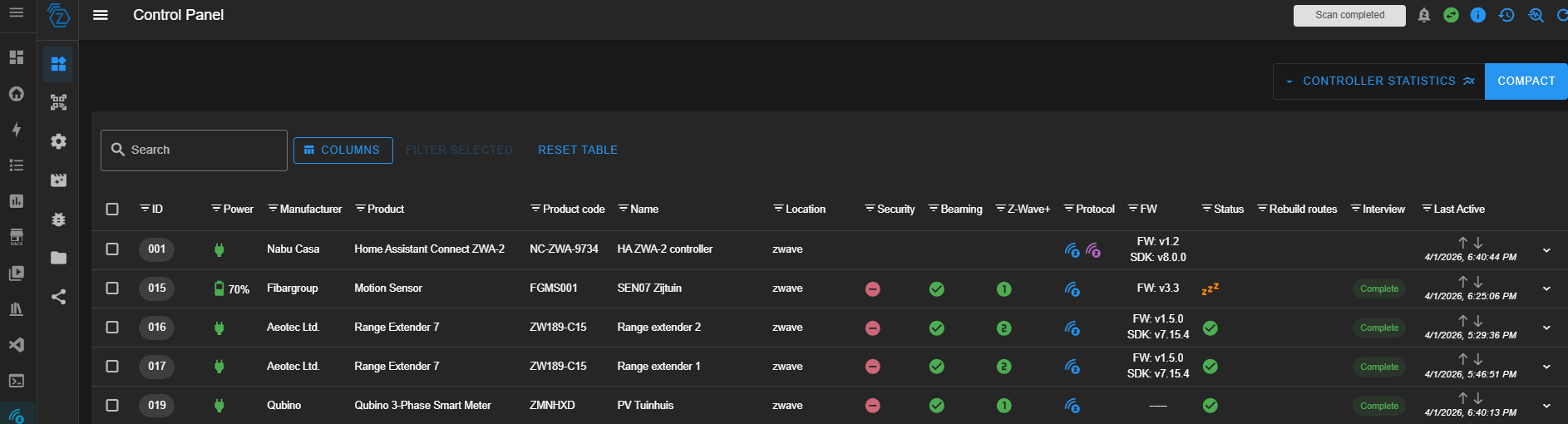This screenshot has width=1568, height=424.
Task: Expand the row for HA ZWA-2 controller
Action: (1546, 249)
